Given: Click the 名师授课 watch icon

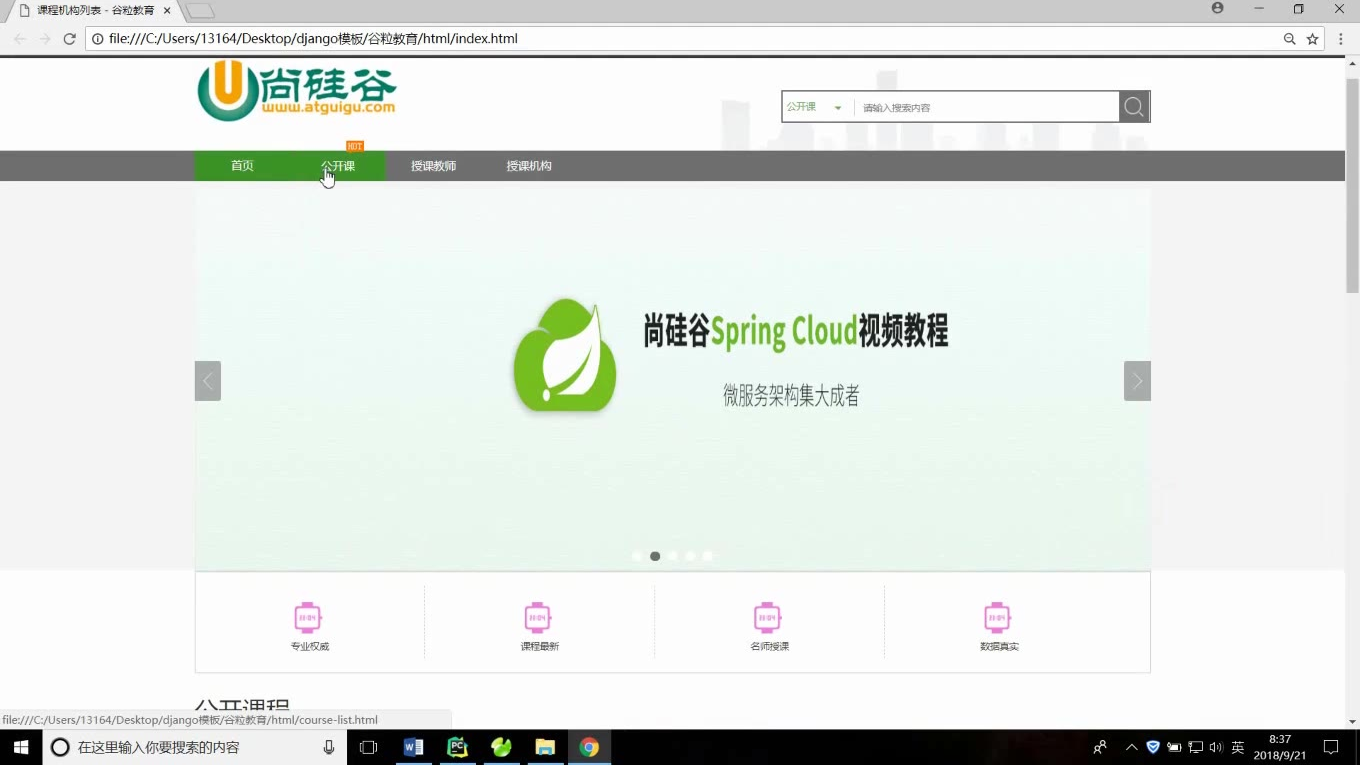Looking at the screenshot, I should pos(767,618).
